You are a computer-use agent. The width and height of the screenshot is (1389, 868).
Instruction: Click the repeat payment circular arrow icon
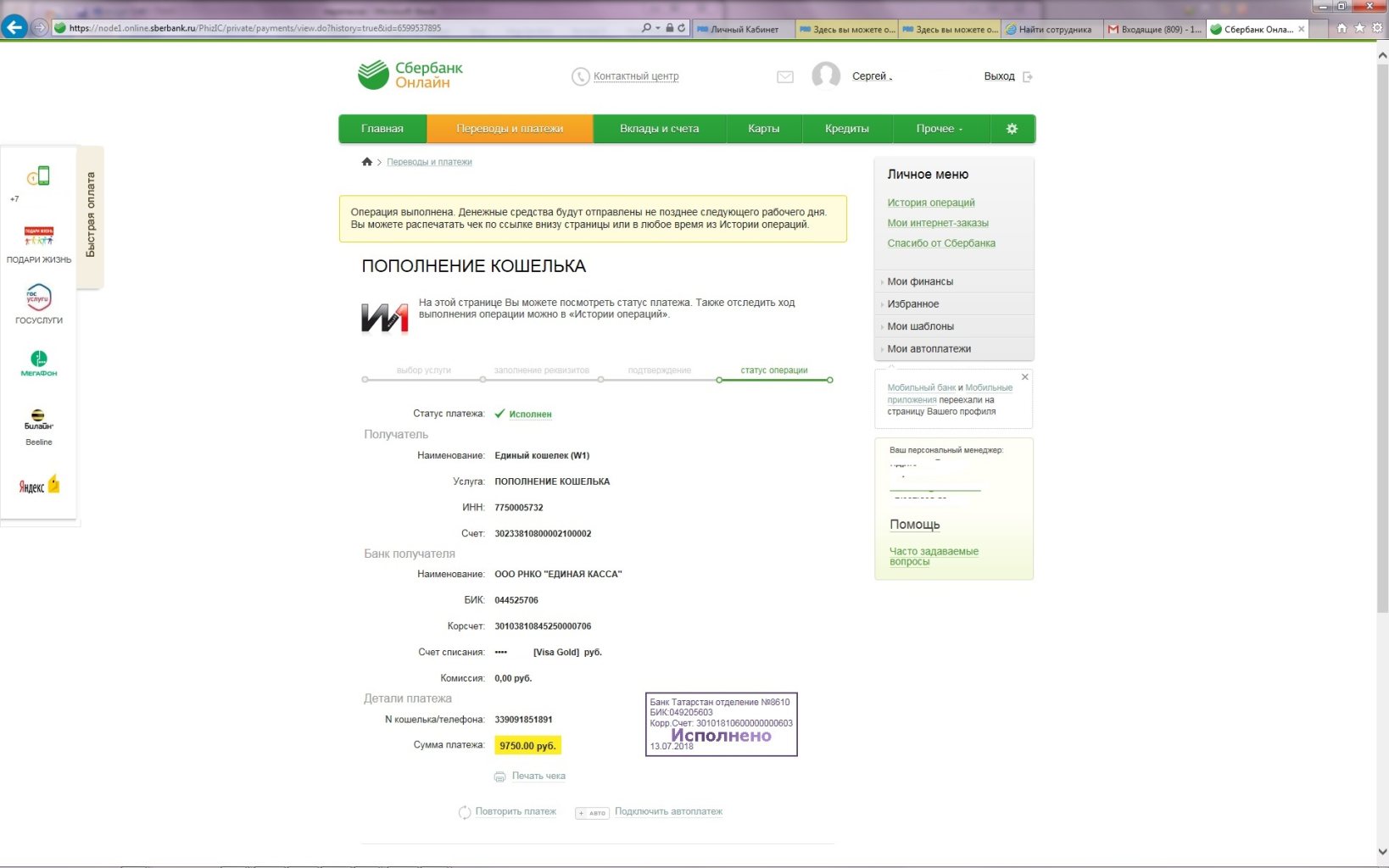coord(465,813)
